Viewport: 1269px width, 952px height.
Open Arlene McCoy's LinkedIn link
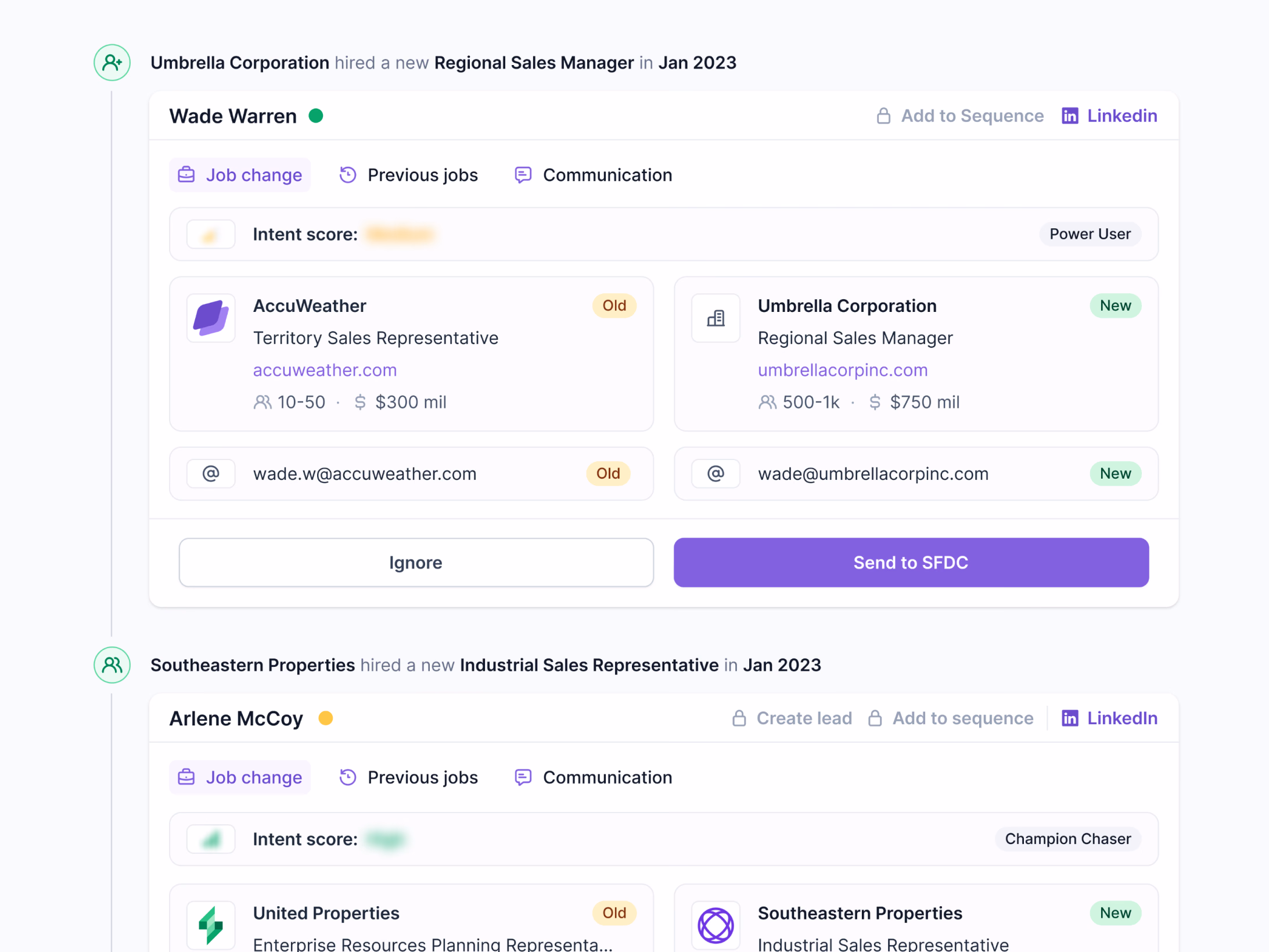pyautogui.click(x=1121, y=718)
